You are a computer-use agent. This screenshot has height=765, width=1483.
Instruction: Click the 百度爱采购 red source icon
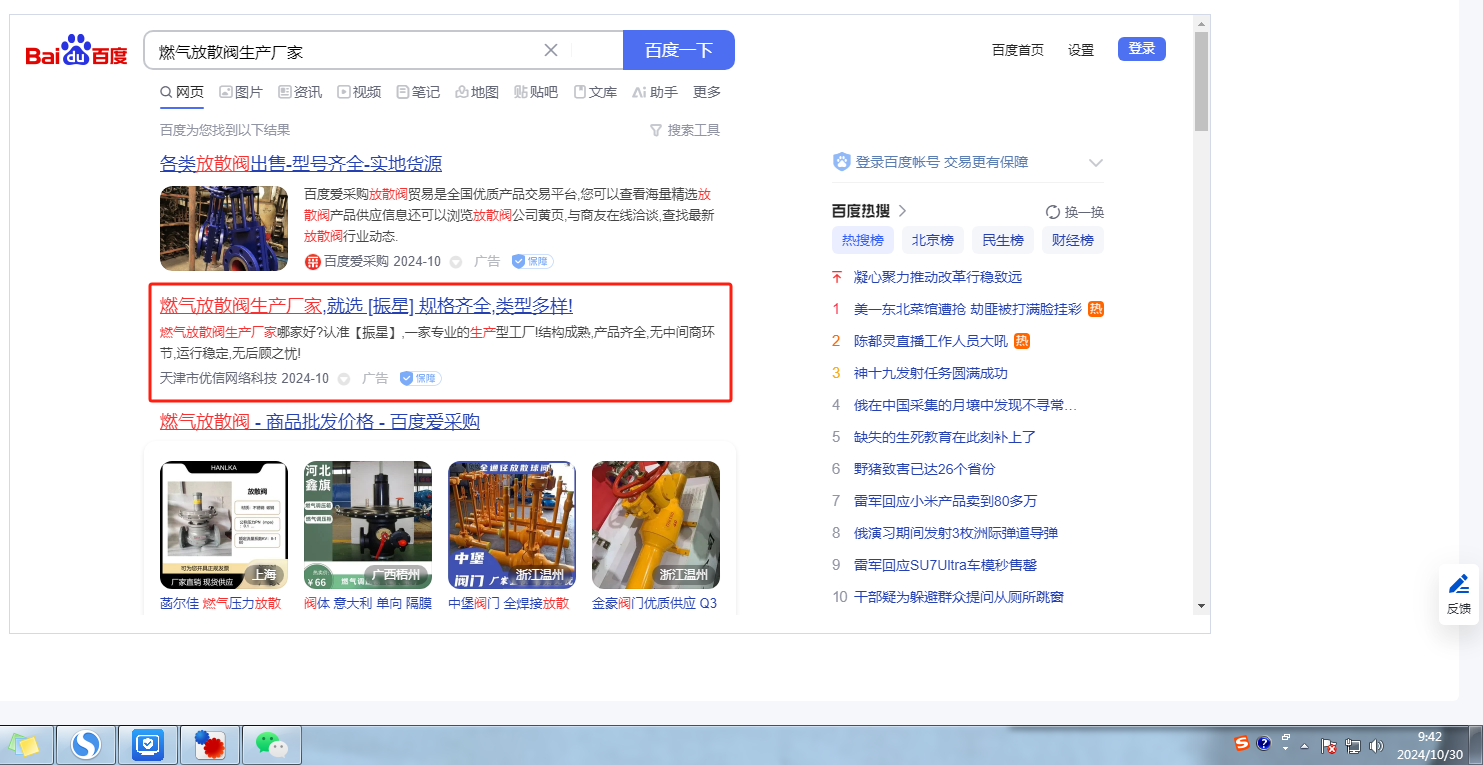[312, 261]
